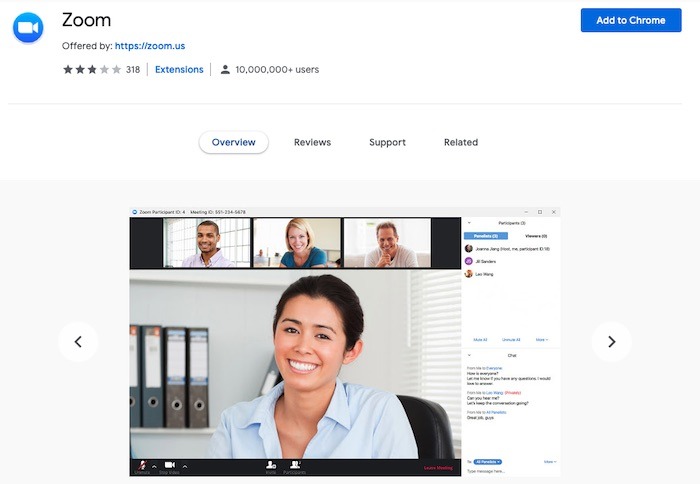Open the Extensions category link
The width and height of the screenshot is (700, 484).
click(x=179, y=70)
